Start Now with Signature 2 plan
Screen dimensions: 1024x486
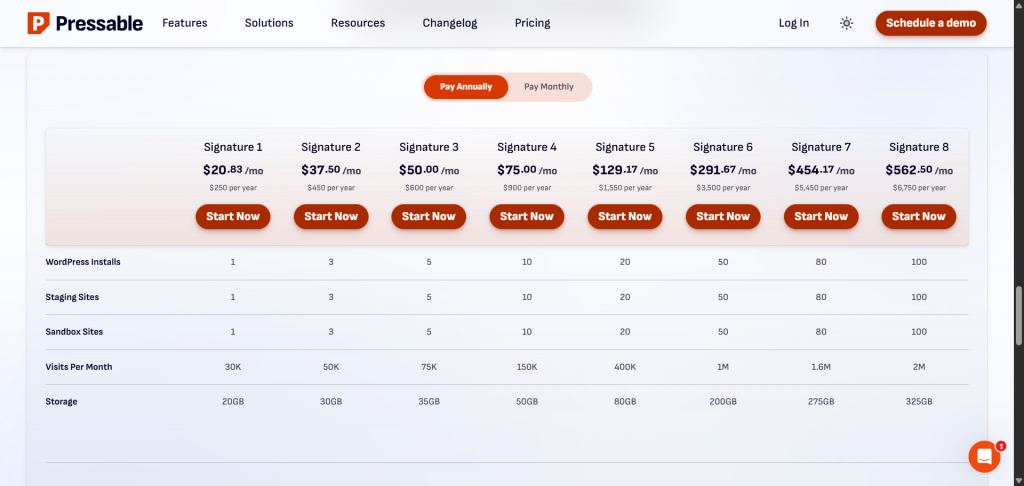331,216
